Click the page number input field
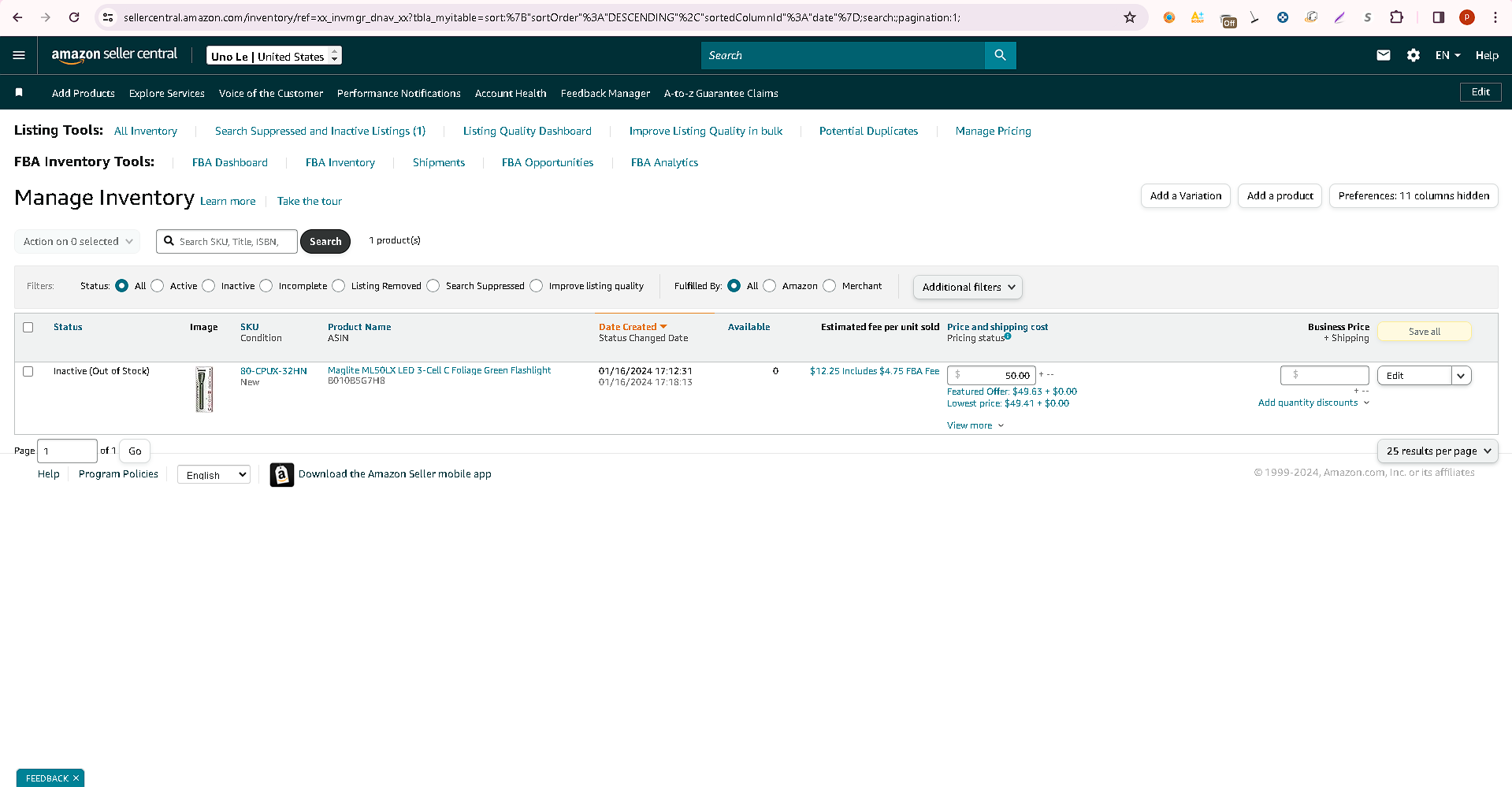Image resolution: width=1512 pixels, height=787 pixels. 67,451
